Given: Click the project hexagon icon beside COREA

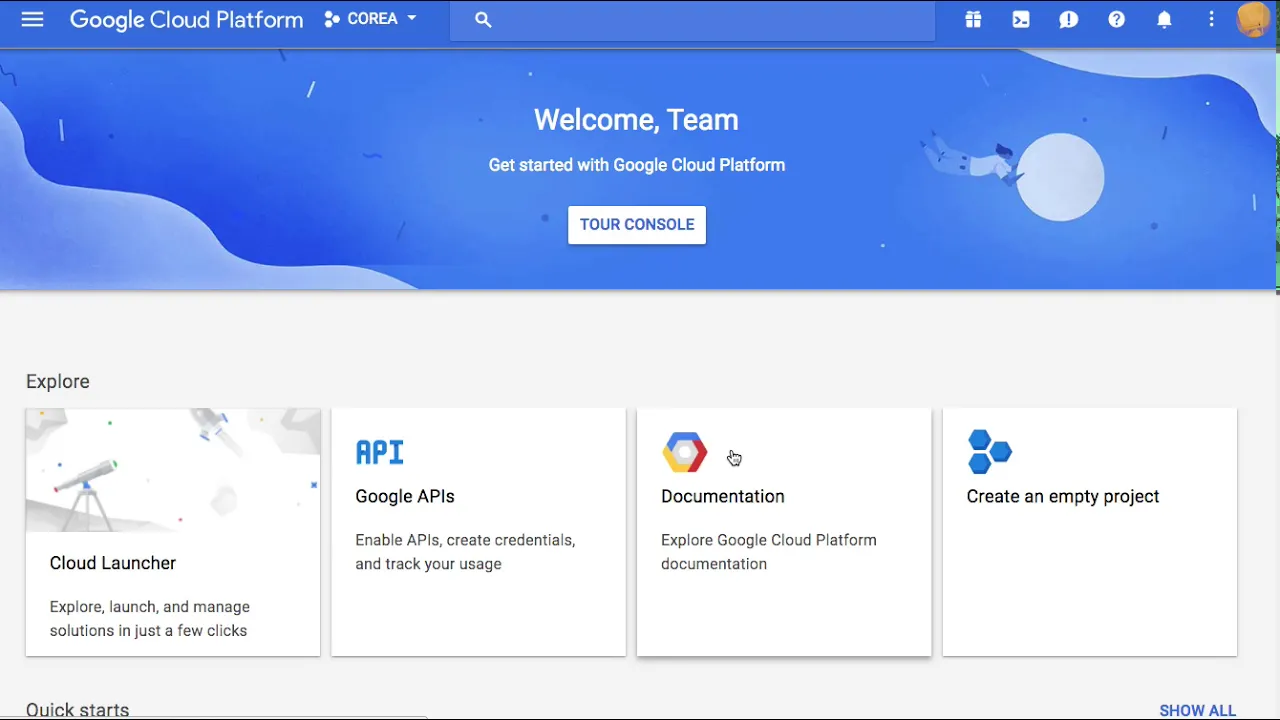Looking at the screenshot, I should (x=332, y=19).
